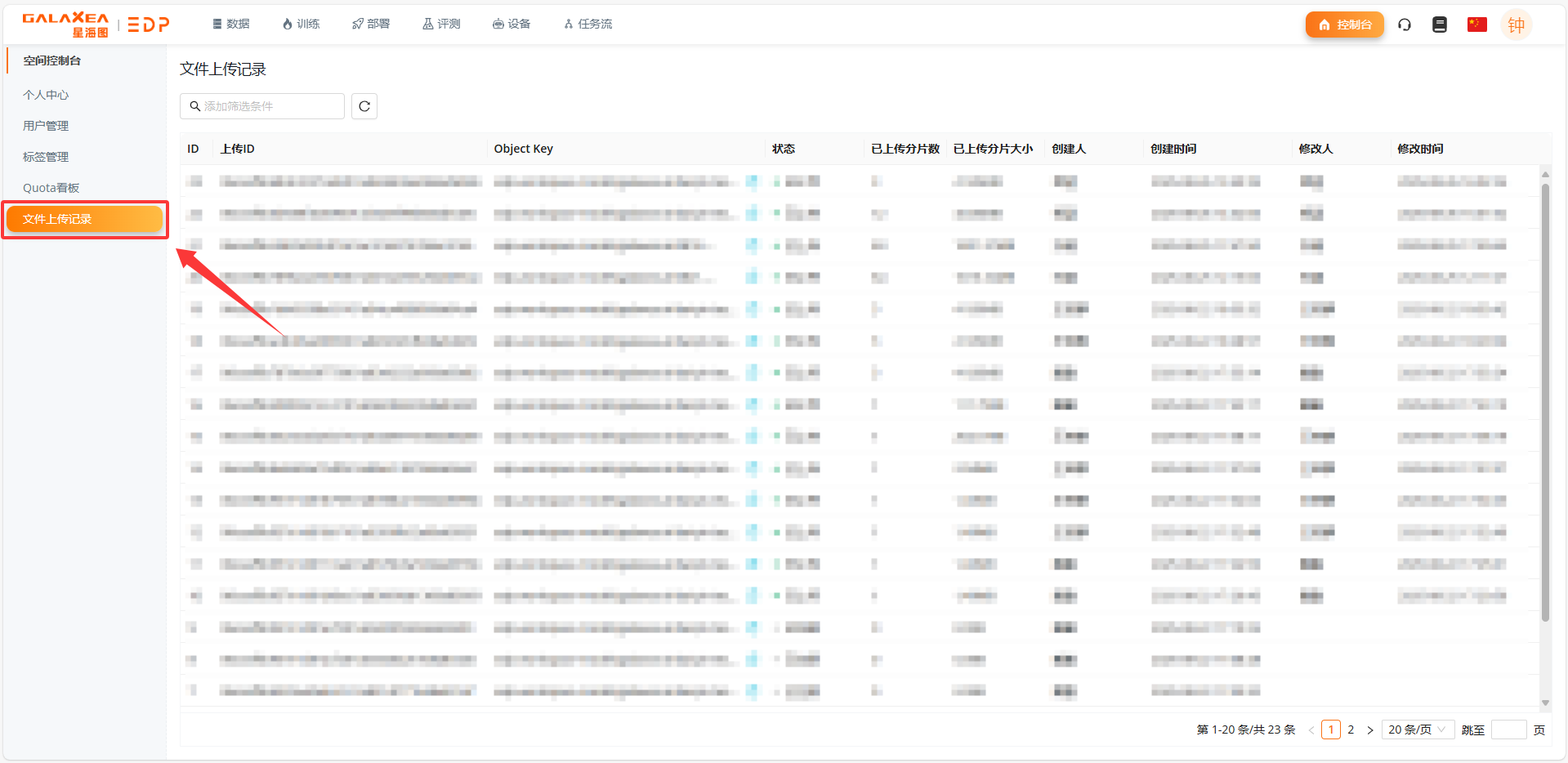The height and width of the screenshot is (763, 1568).
Task: Select 用户管理 in the sidebar
Action: 46,126
